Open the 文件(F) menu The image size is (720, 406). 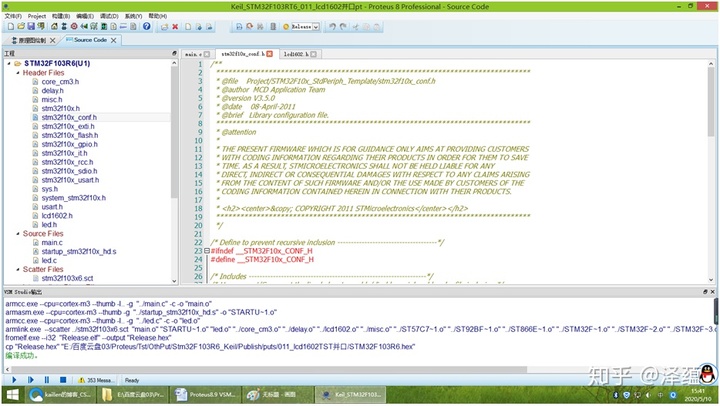click(x=13, y=16)
